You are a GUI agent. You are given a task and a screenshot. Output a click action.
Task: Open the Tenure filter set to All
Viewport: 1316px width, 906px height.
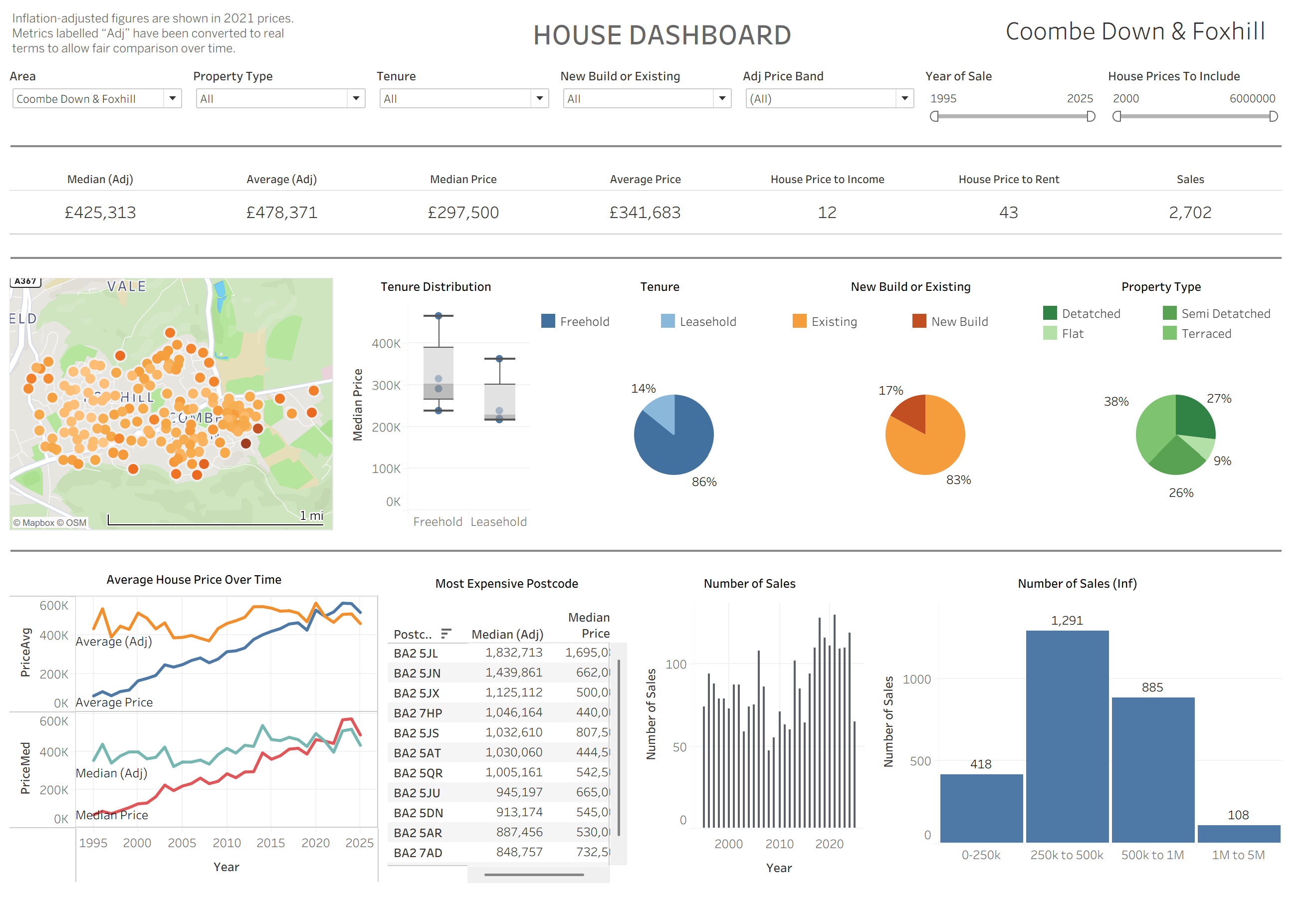point(539,98)
